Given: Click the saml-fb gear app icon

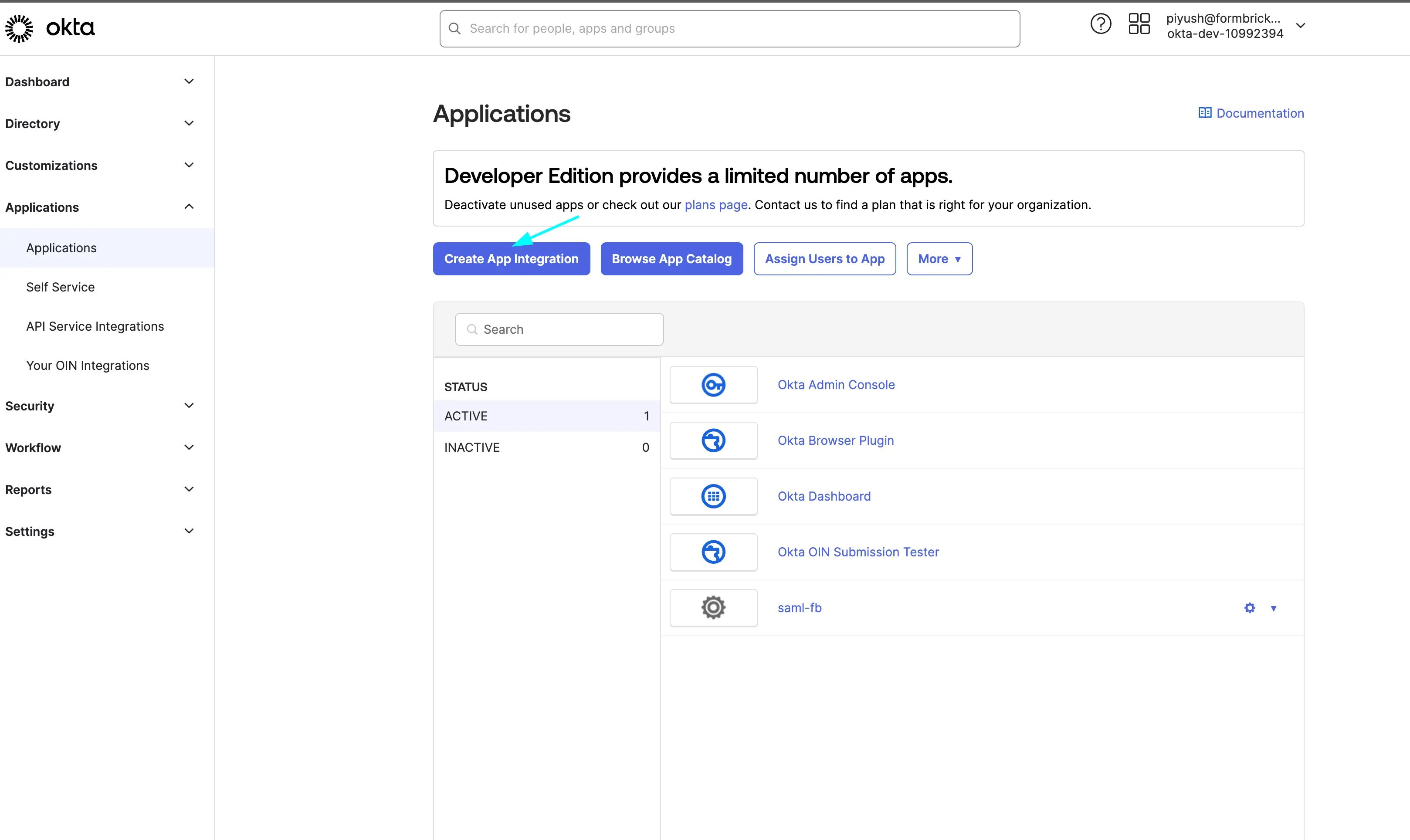Looking at the screenshot, I should 713,608.
